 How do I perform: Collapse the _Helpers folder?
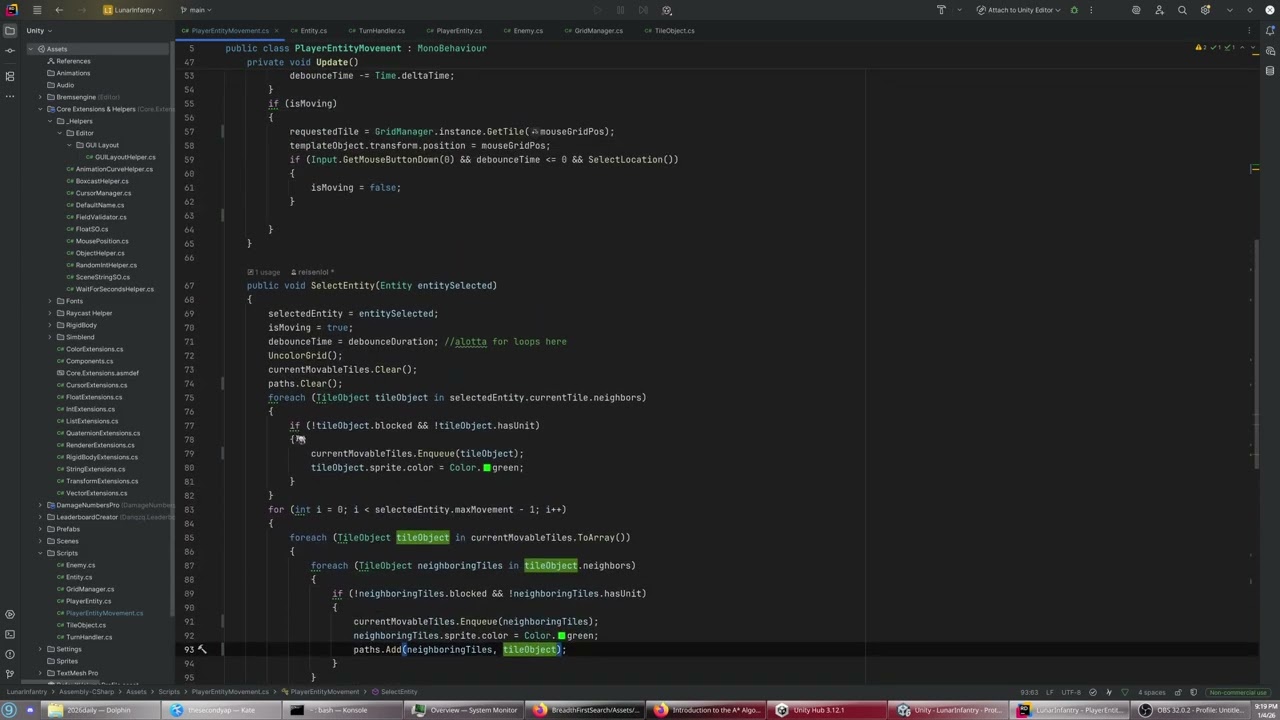pos(50,121)
